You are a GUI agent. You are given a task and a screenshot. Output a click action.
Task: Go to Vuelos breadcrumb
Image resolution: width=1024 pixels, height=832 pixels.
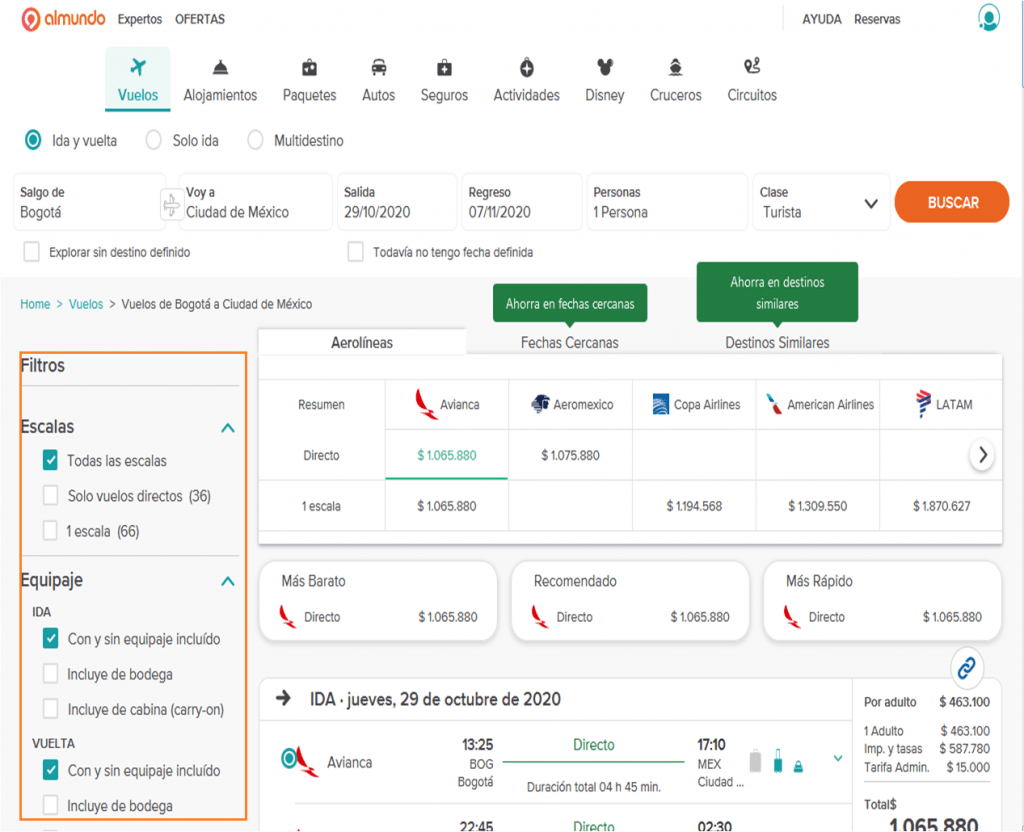pos(86,304)
